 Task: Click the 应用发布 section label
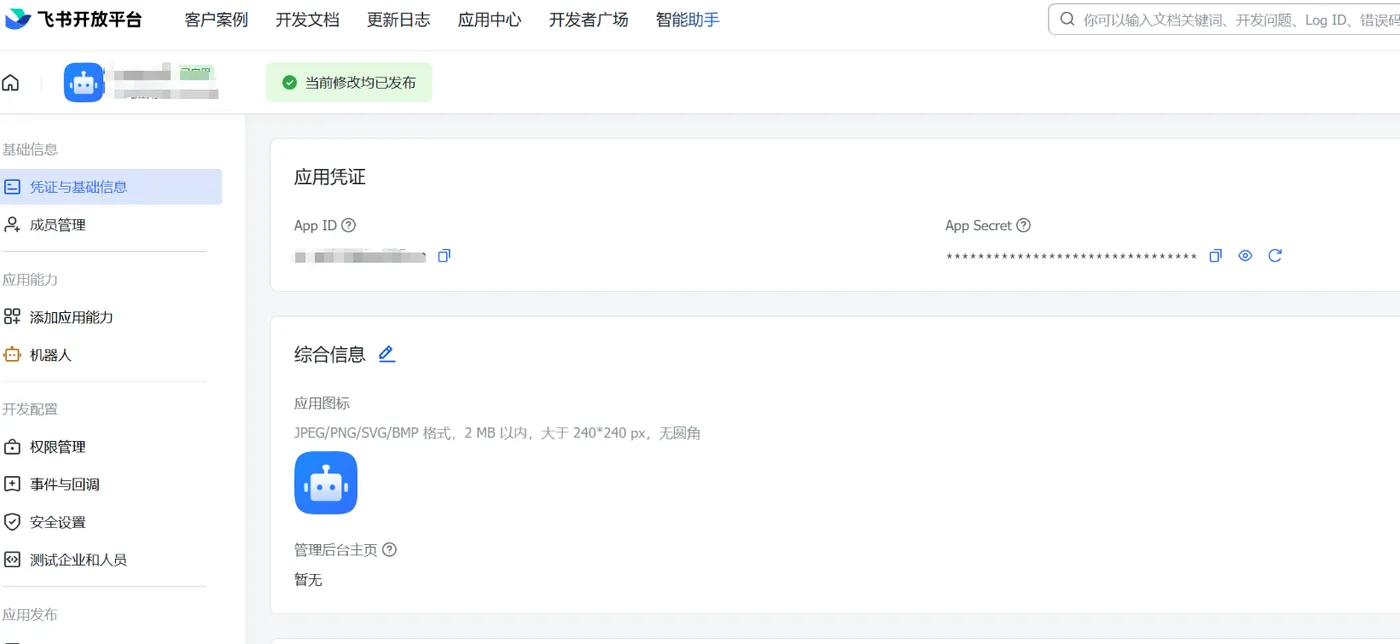tap(30, 614)
